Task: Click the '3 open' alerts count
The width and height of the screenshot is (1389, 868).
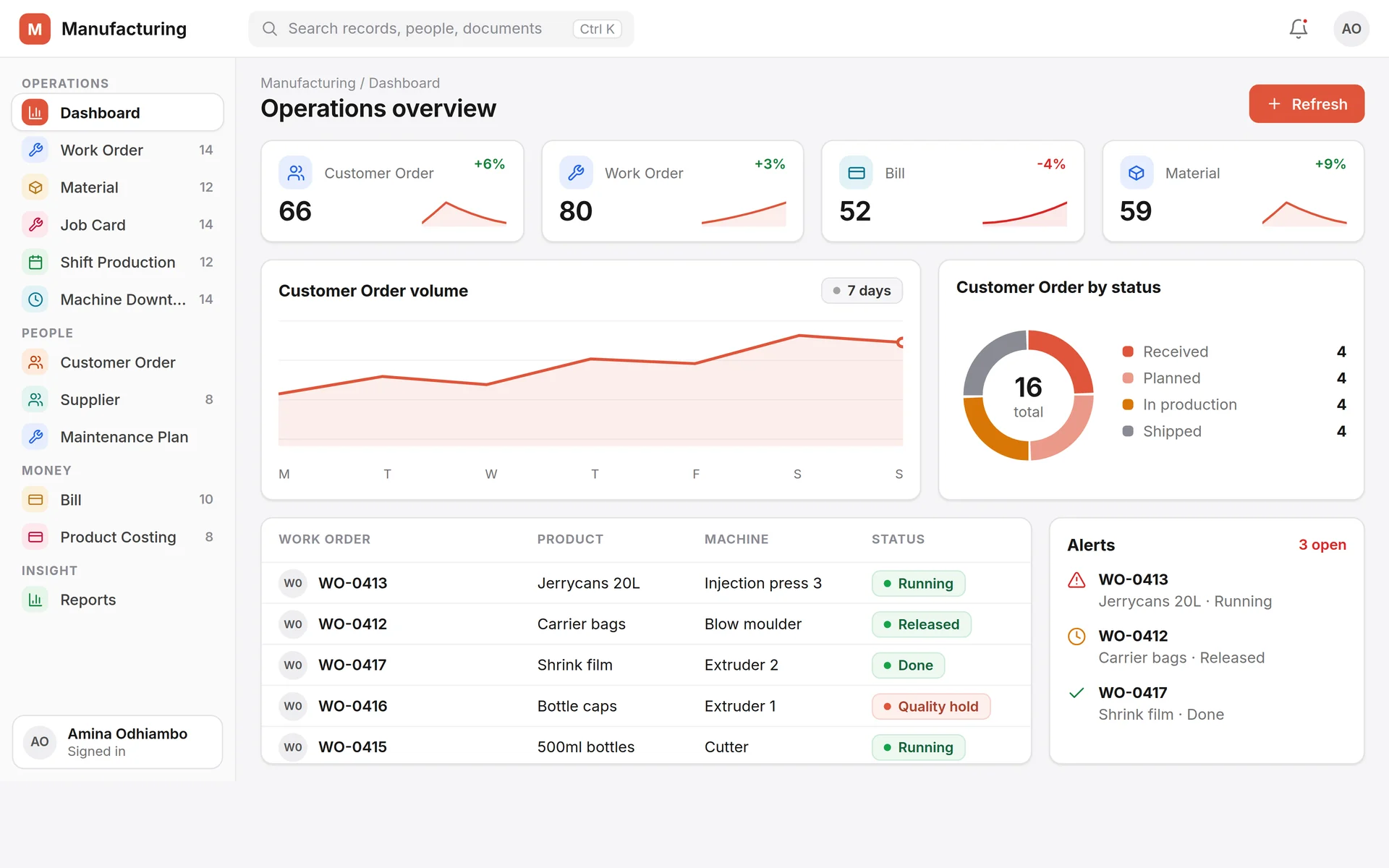Action: (1322, 545)
